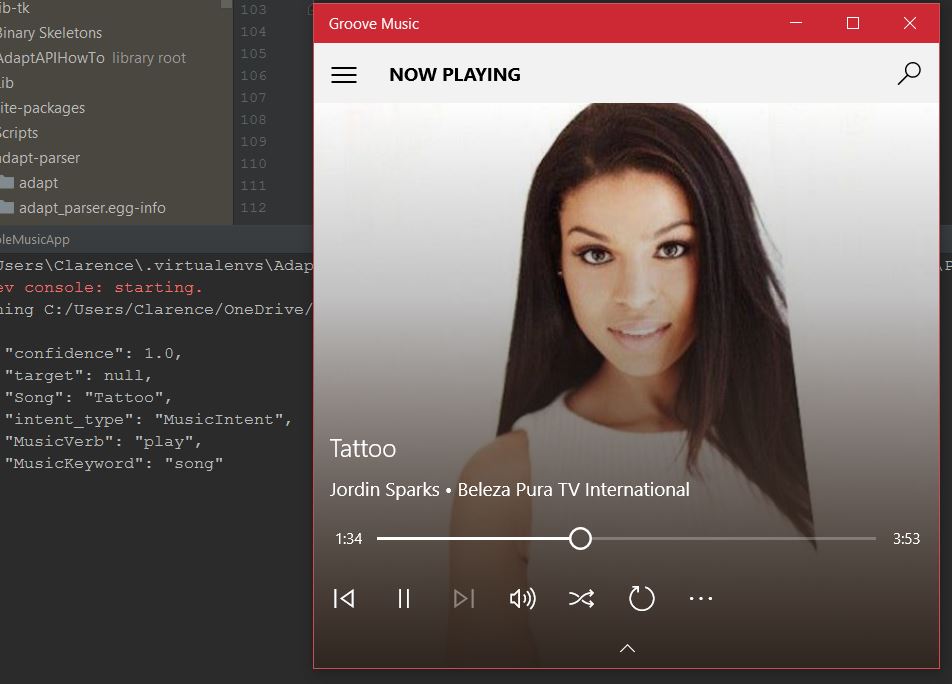The image size is (952, 684).
Task: Select the adapt folder in project tree
Action: (x=38, y=183)
